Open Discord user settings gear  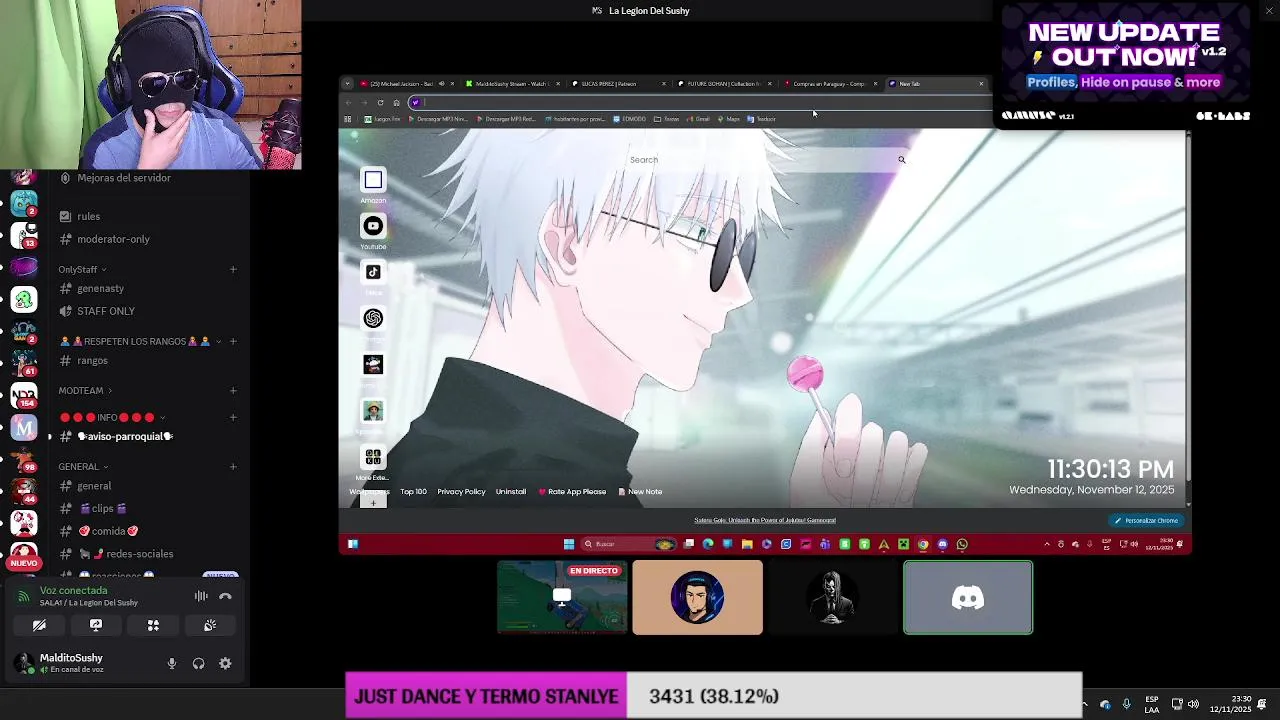click(225, 663)
